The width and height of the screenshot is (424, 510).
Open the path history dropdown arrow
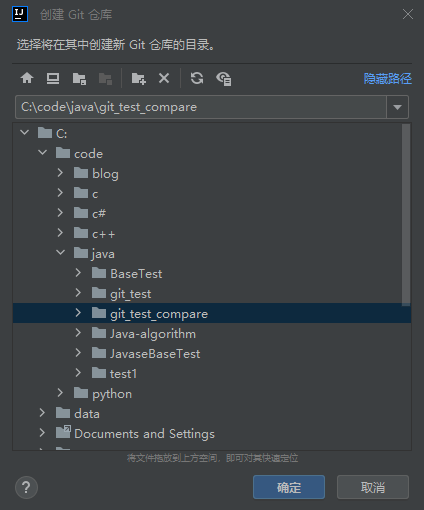[x=397, y=107]
